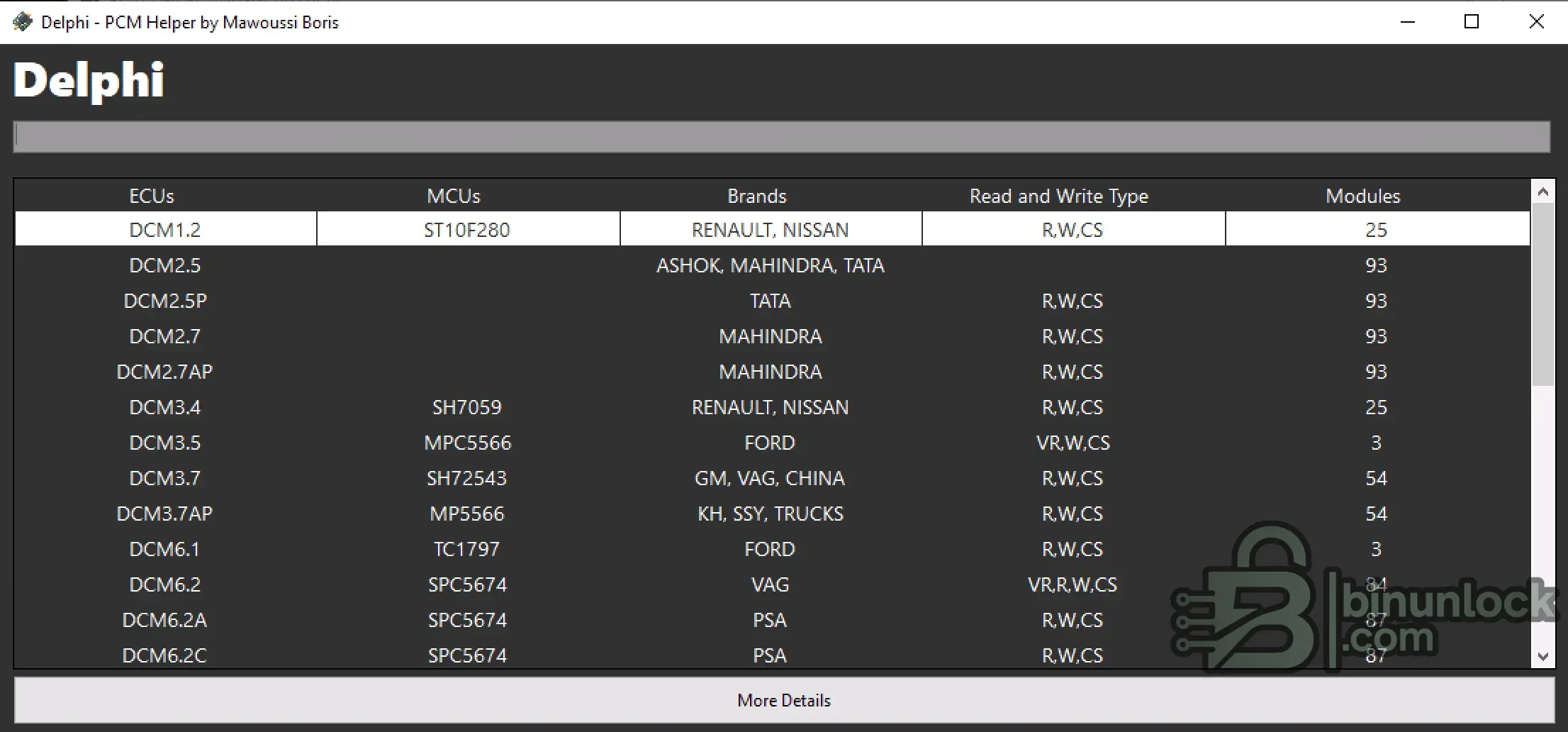
Task: Click the GM, VAG, CHINA brands cell
Action: (770, 478)
